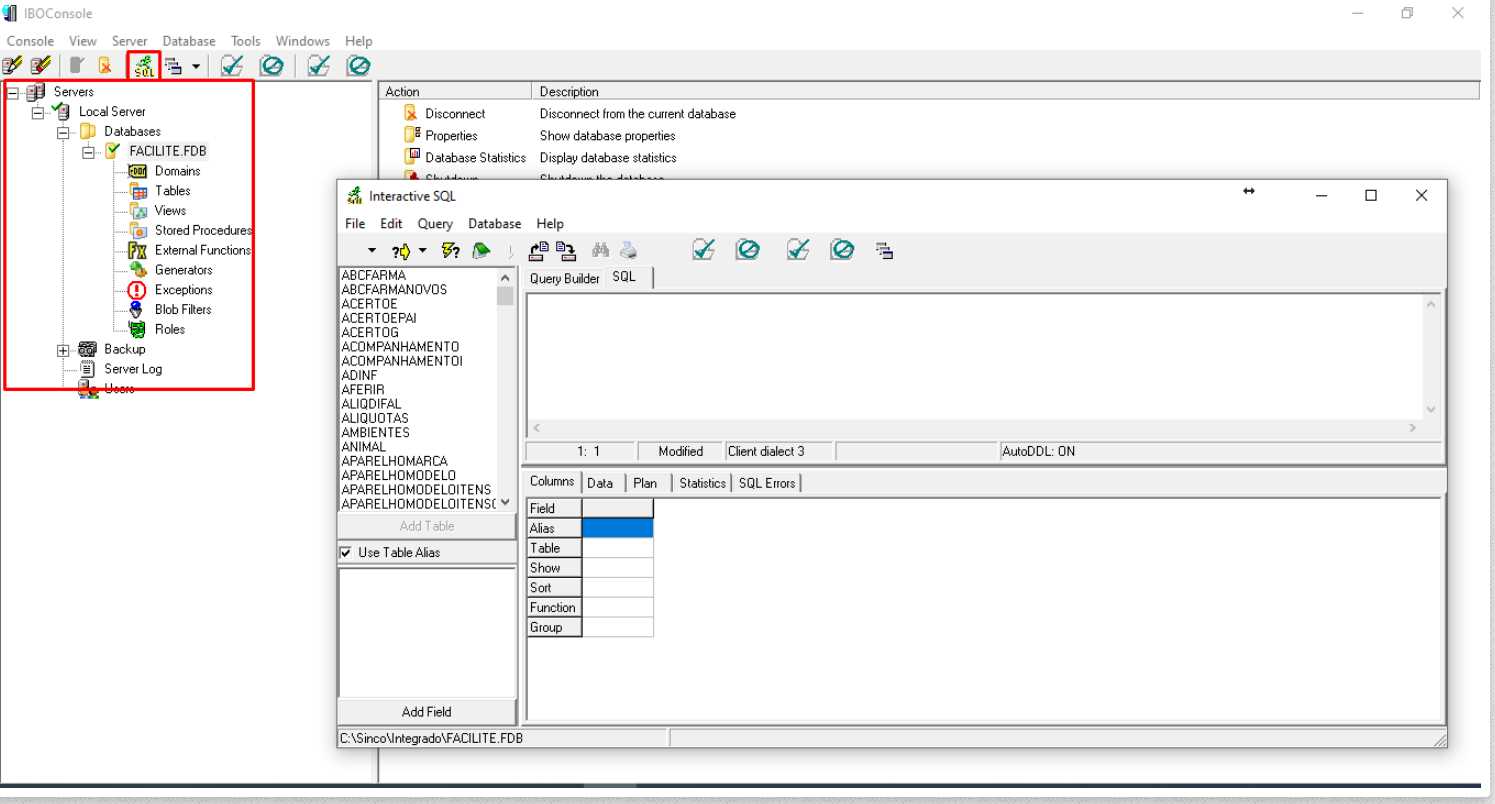Click the rollback icon beside the Interactive SQL window-list icon

pos(842,250)
